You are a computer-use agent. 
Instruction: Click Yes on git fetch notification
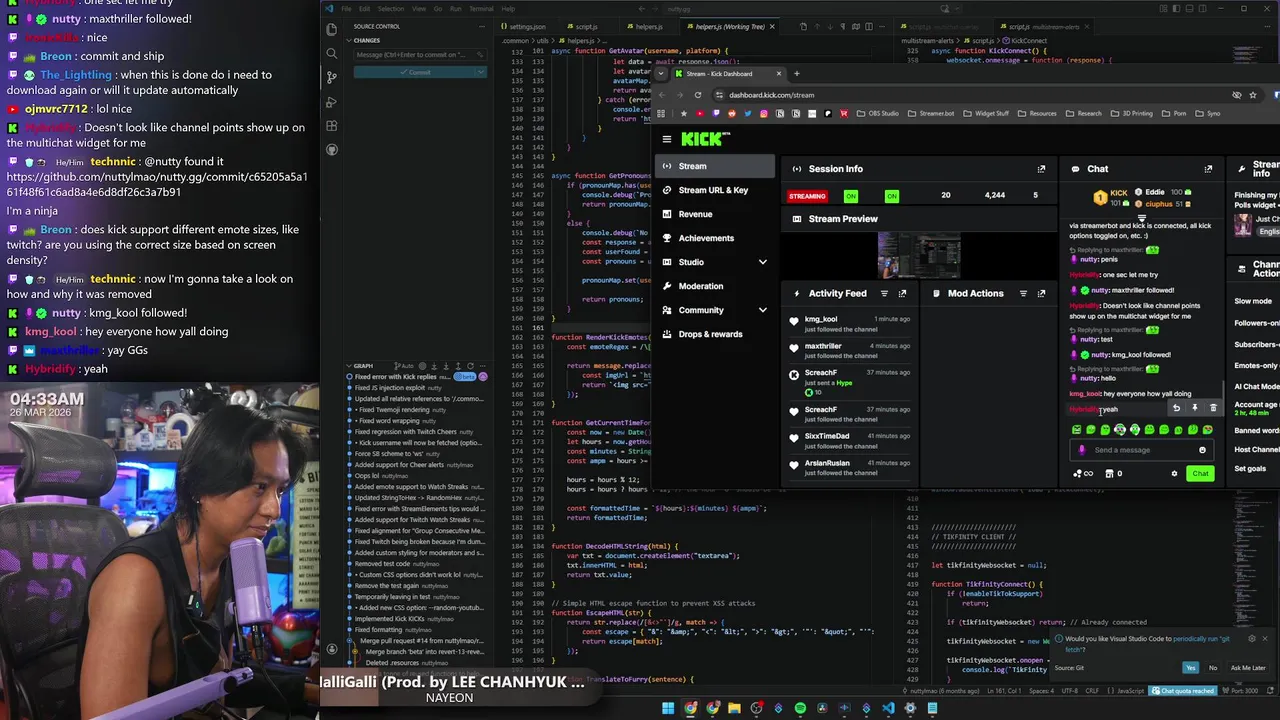[1190, 668]
